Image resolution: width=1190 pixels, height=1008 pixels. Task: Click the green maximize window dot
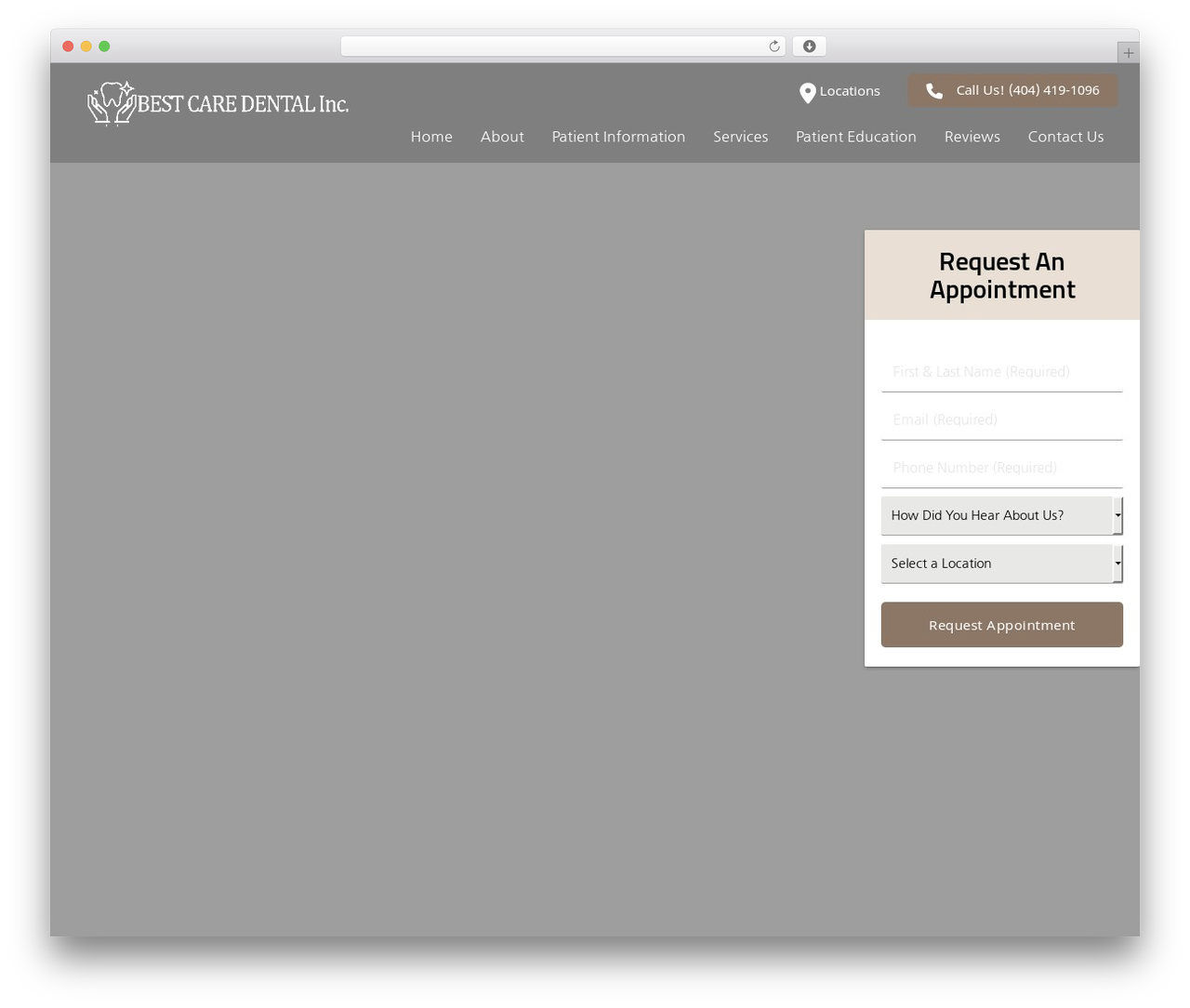(104, 46)
